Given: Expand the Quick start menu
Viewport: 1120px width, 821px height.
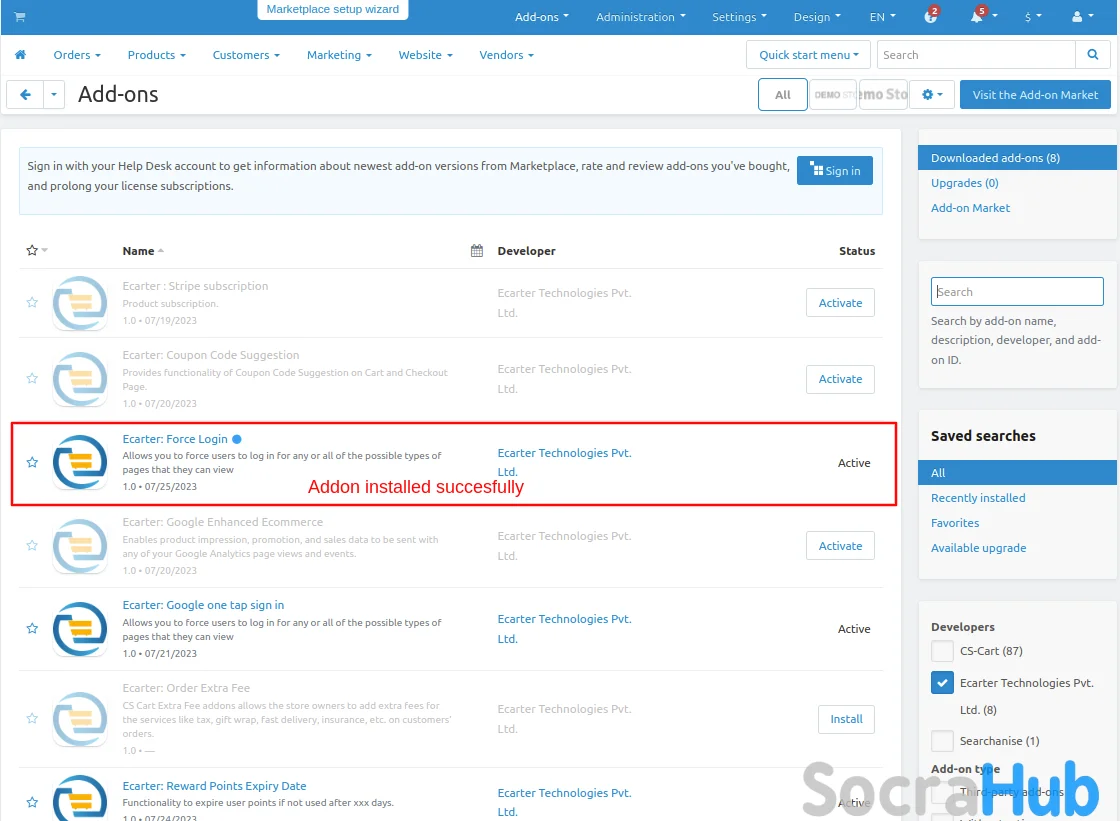Looking at the screenshot, I should (809, 55).
